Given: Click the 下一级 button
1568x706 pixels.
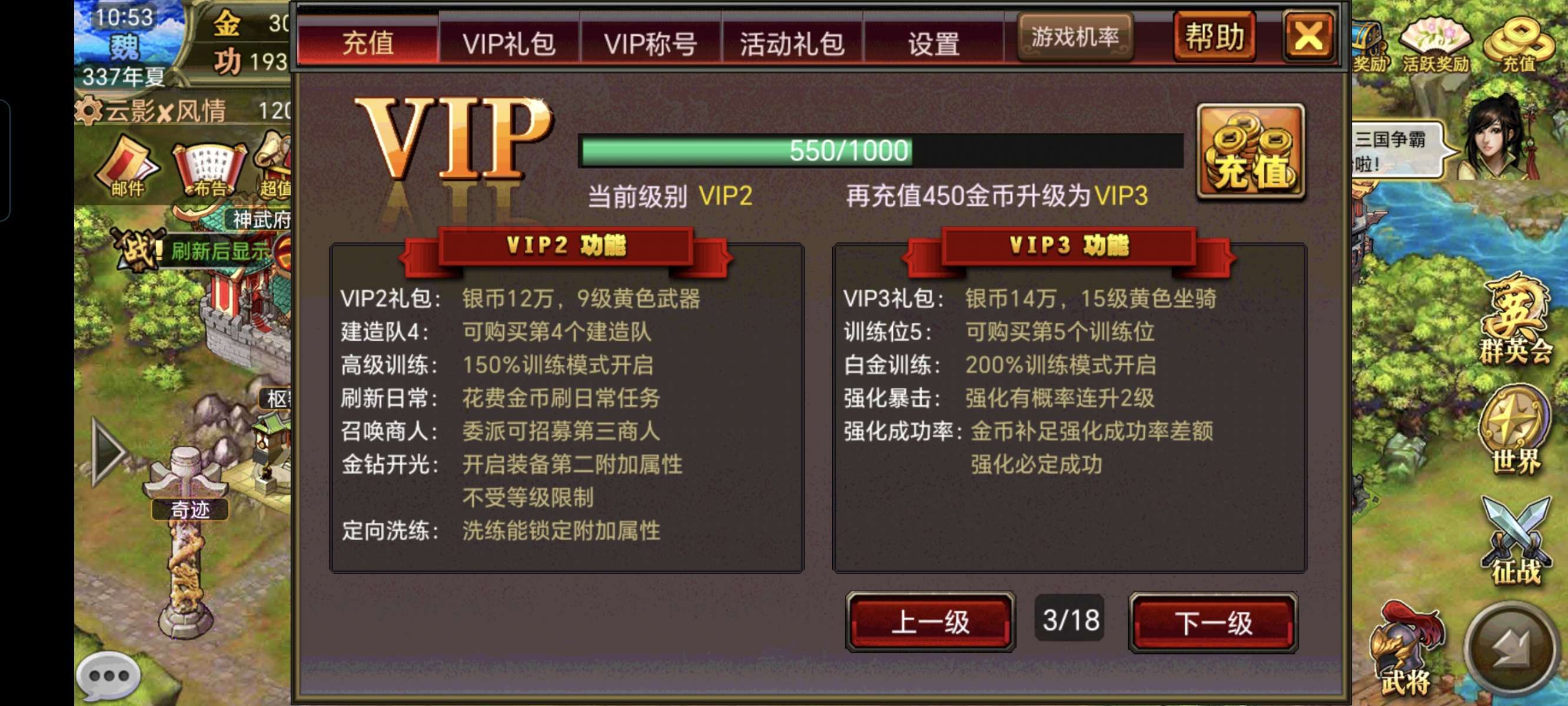Looking at the screenshot, I should tap(1213, 622).
